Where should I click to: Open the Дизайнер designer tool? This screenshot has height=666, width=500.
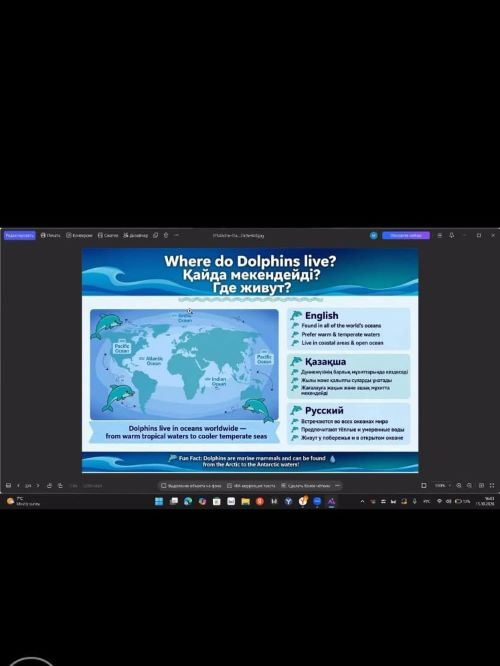136,235
